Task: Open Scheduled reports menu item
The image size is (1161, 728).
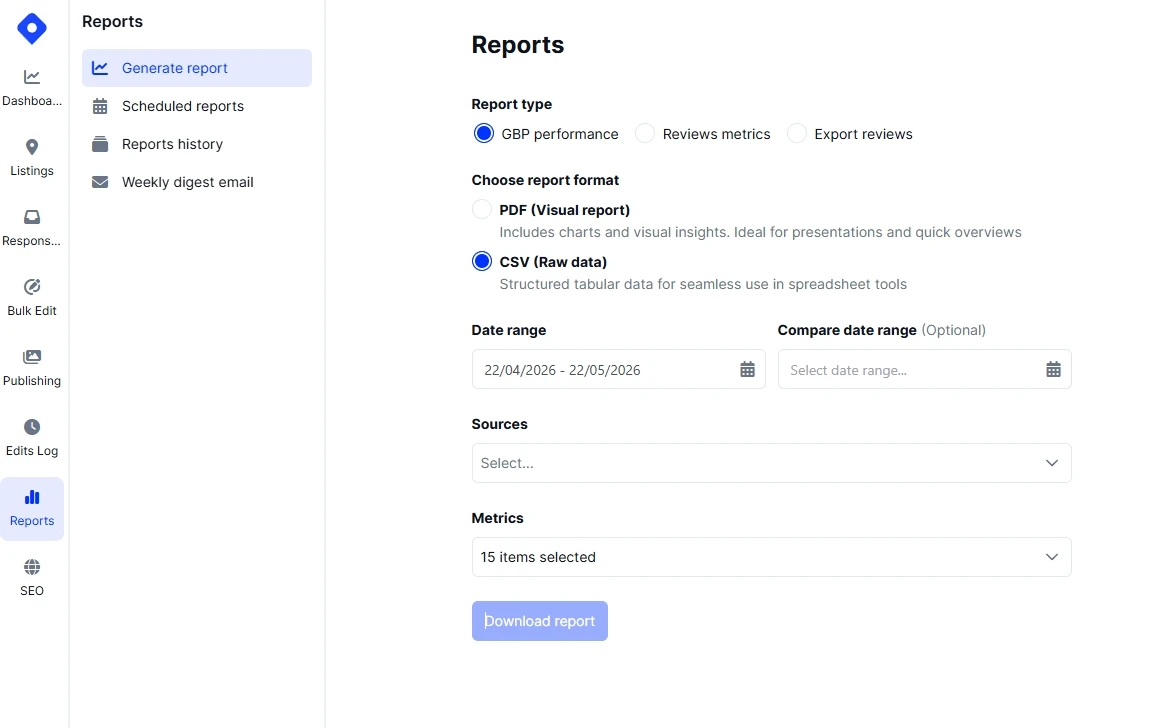Action: click(197, 106)
